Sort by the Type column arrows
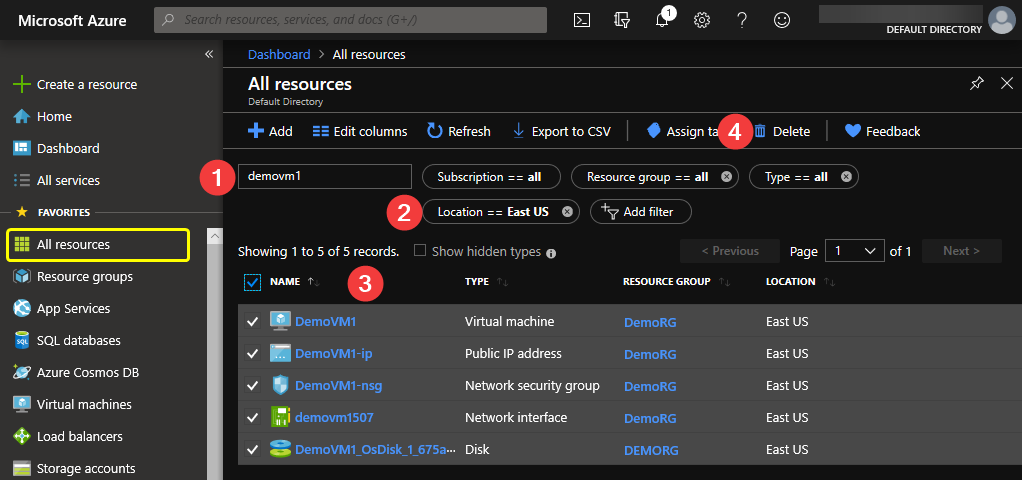1022x480 pixels. [502, 282]
